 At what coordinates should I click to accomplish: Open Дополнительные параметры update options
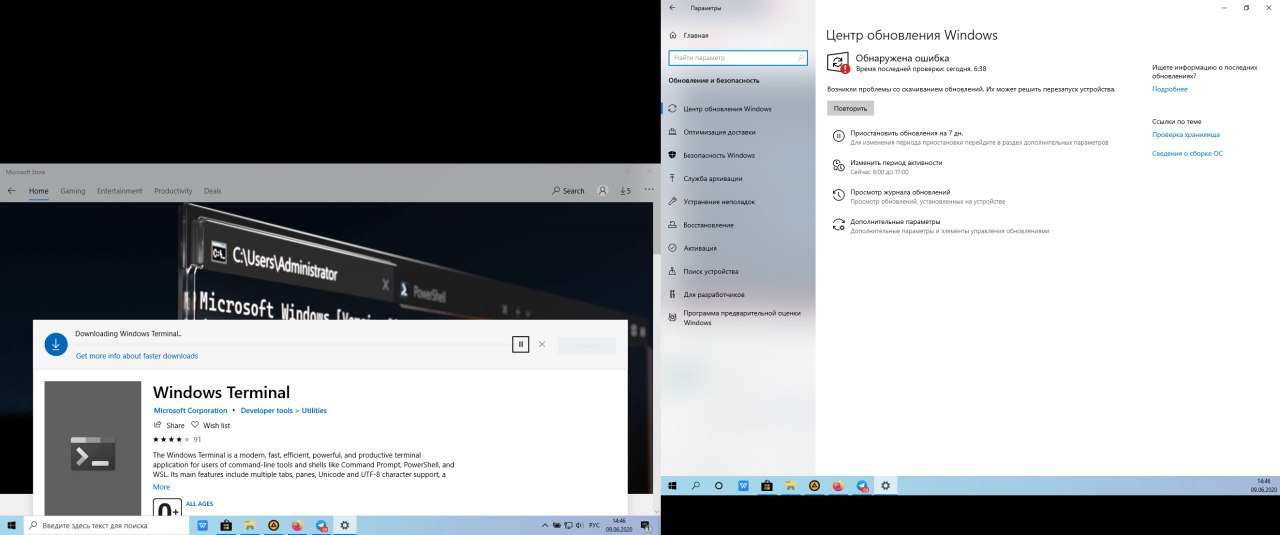point(895,222)
